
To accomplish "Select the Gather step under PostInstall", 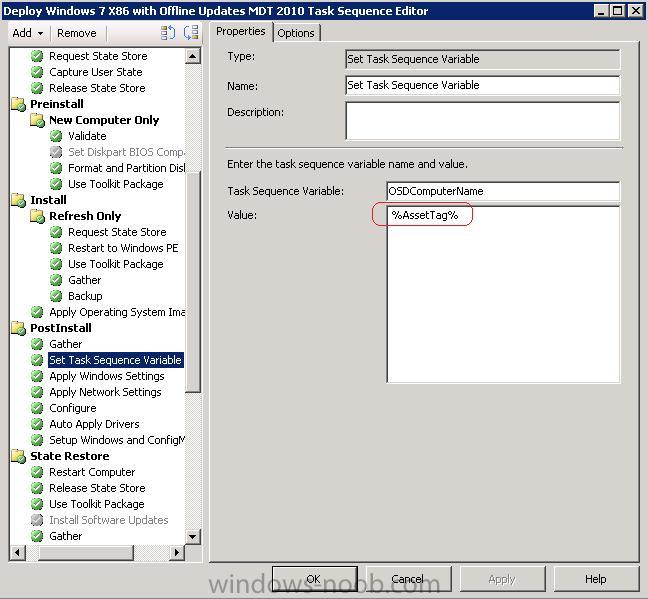I will 65,344.
